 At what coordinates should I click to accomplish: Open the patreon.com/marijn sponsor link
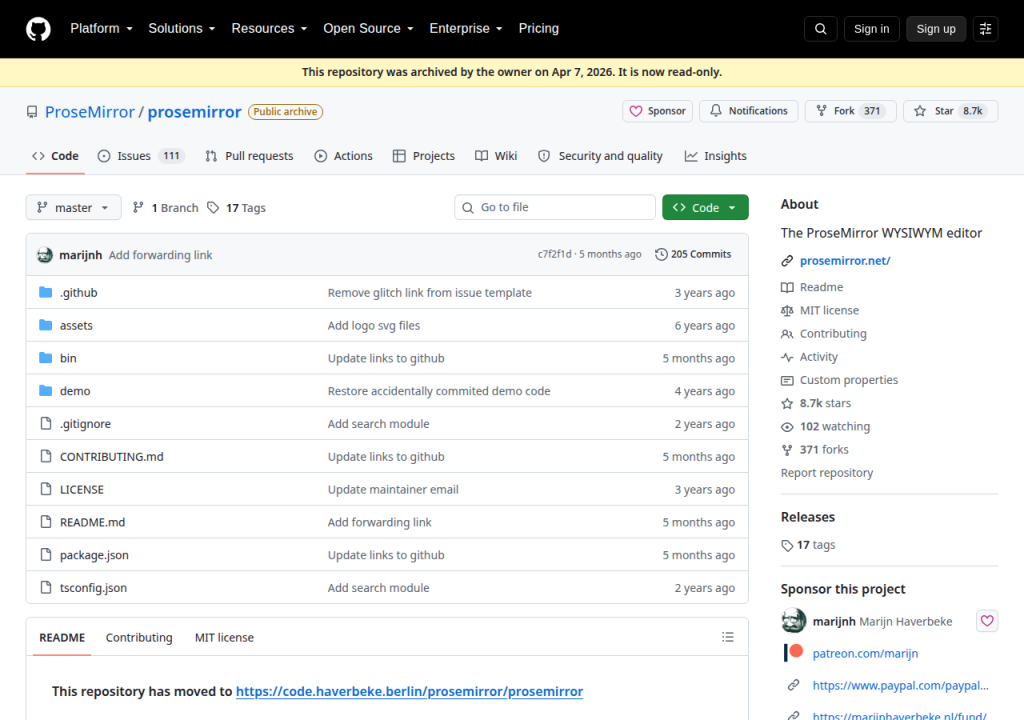point(865,653)
